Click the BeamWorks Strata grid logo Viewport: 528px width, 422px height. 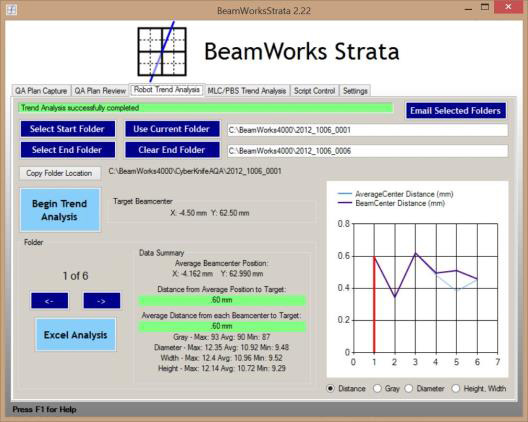click(x=162, y=51)
